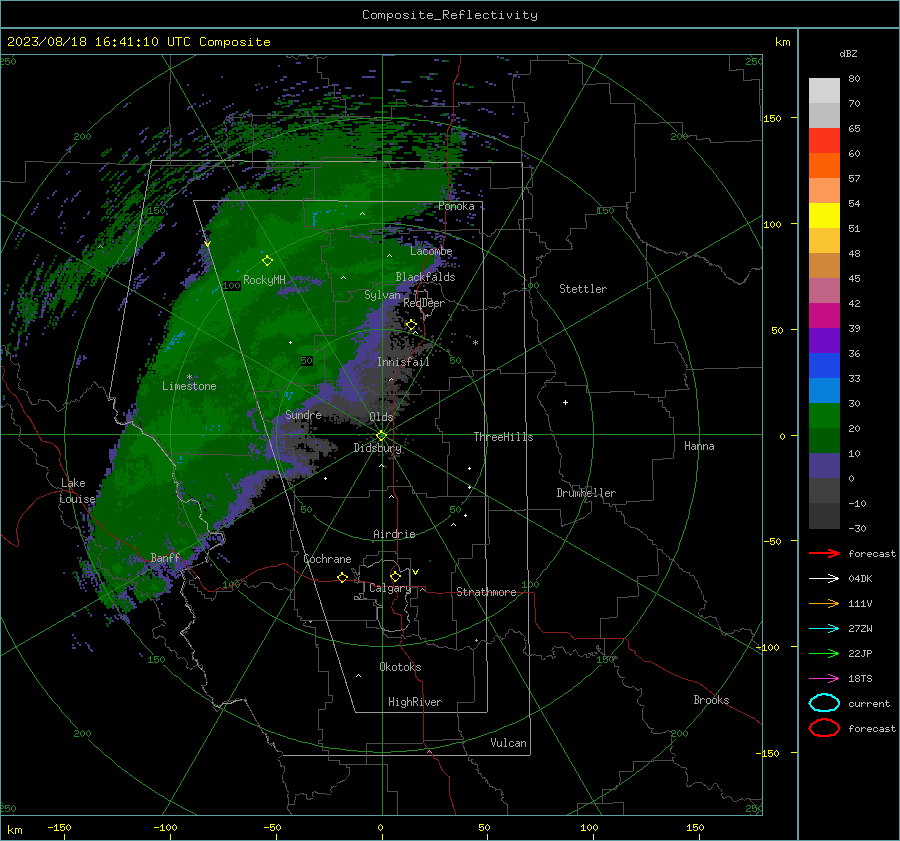
Task: Click the Lake Louise label
Action: 77,491
